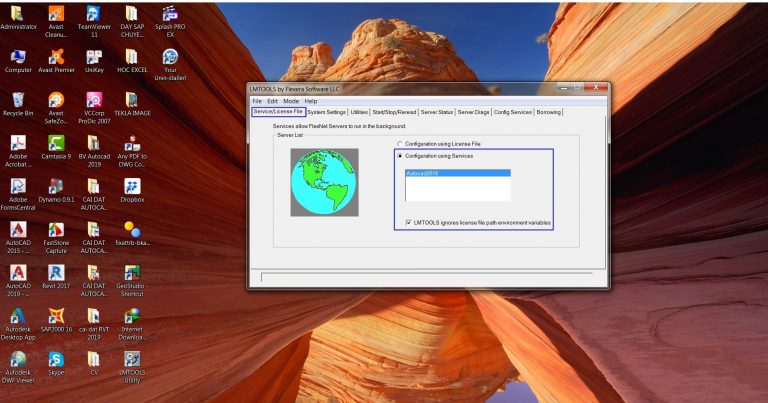The width and height of the screenshot is (768, 403).
Task: Open Dropbox desktop icon
Action: pos(132,190)
